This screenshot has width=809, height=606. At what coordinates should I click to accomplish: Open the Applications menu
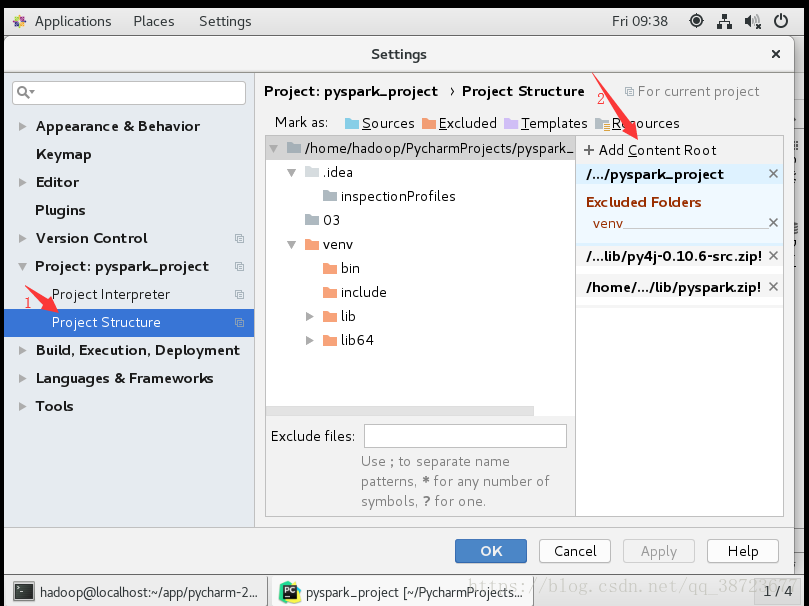pyautogui.click(x=73, y=21)
